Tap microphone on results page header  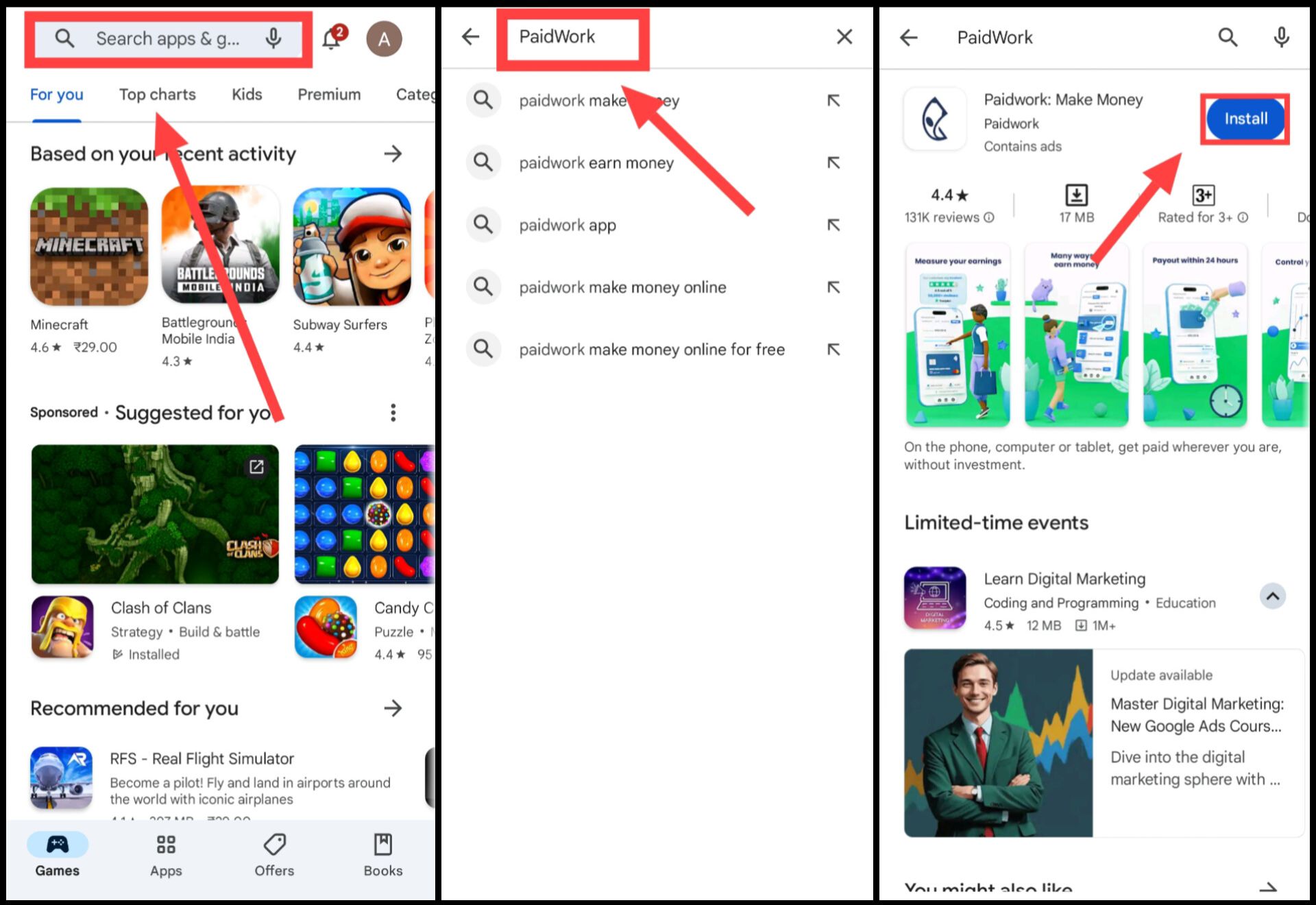1281,37
